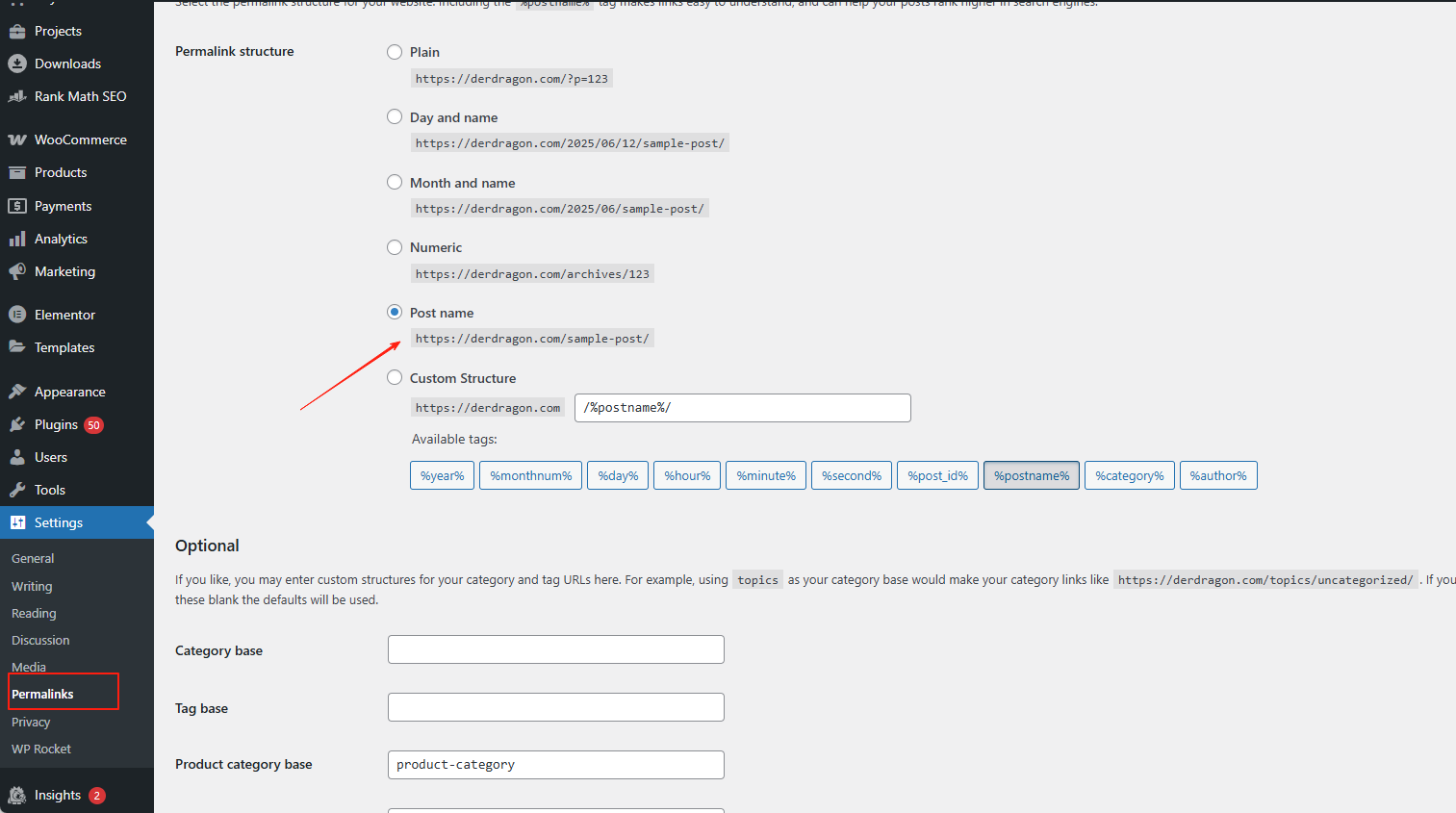The width and height of the screenshot is (1456, 813).
Task: Open Plugins via plug icon
Action: pos(17,424)
